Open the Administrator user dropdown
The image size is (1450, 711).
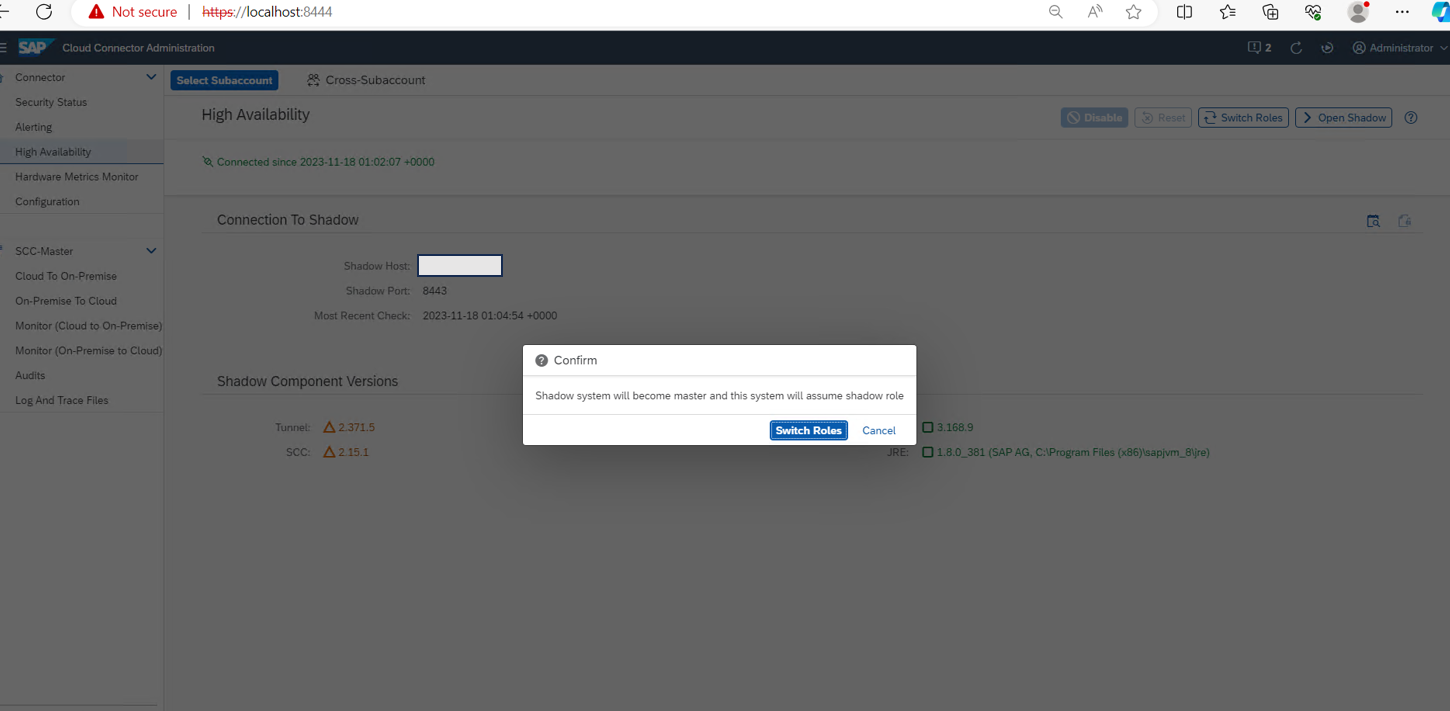(1399, 48)
